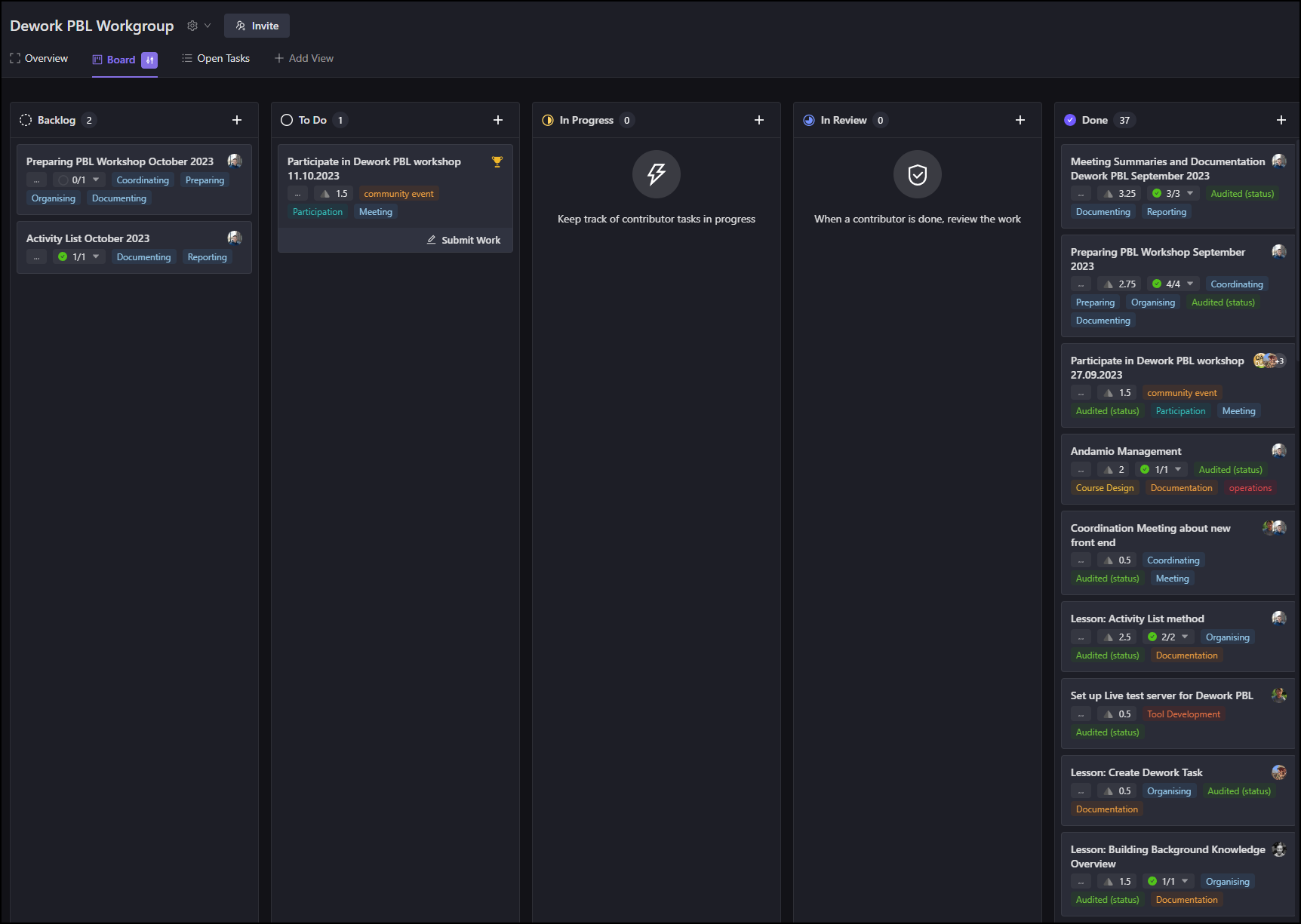Add a new task to In Review column
Screen dimensions: 1301x924
click(x=1020, y=120)
